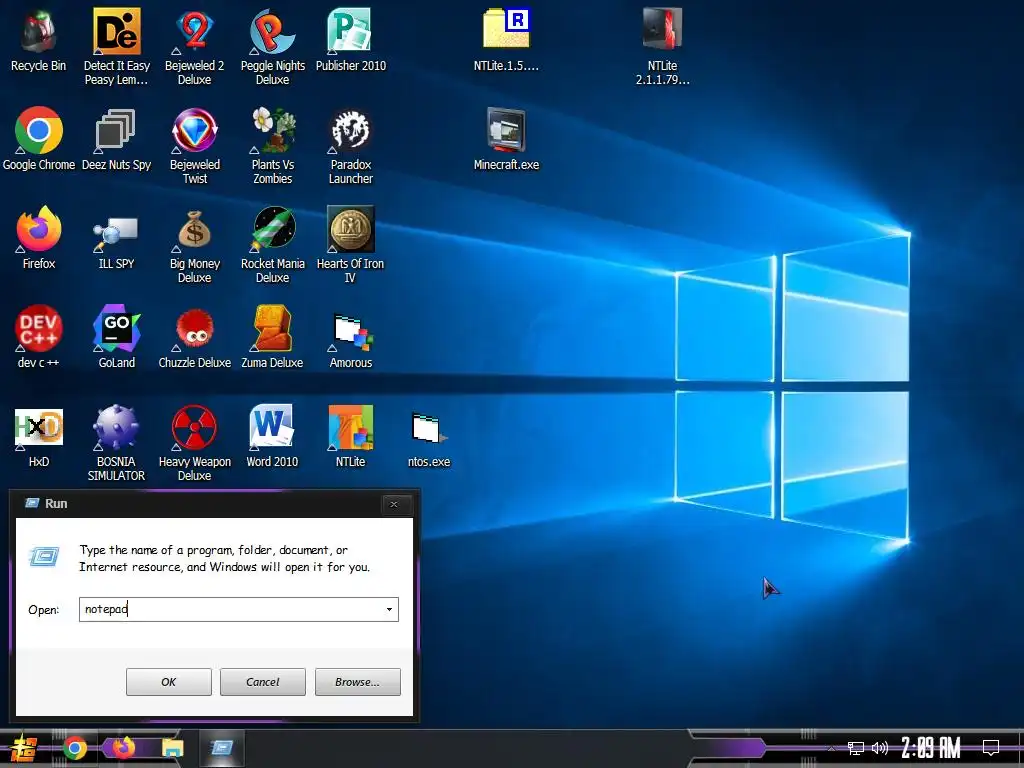
Task: Open the taskbar clock showing 2:09 AM
Action: (x=931, y=748)
